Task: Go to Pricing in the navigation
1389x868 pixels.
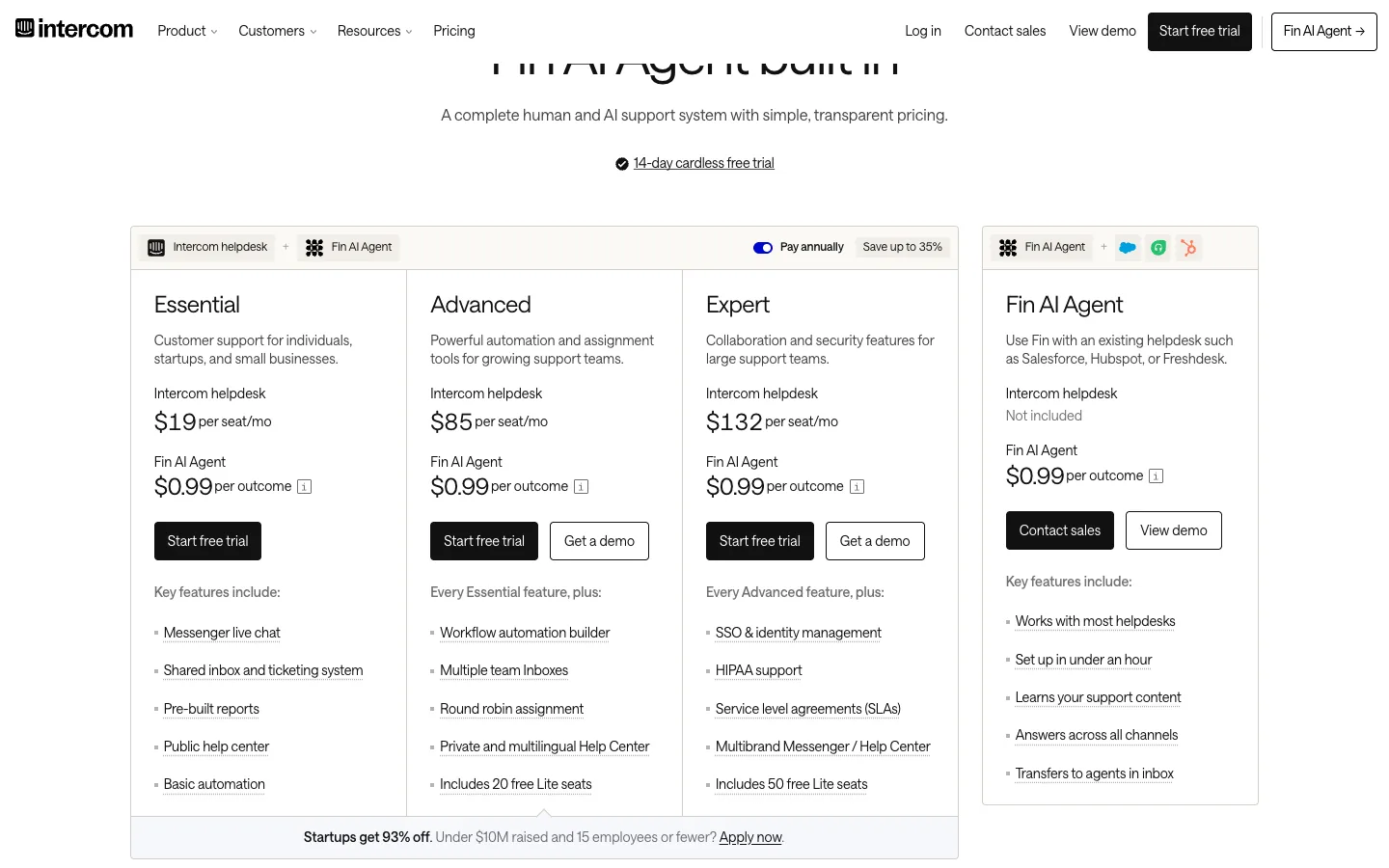Action: pyautogui.click(x=454, y=31)
